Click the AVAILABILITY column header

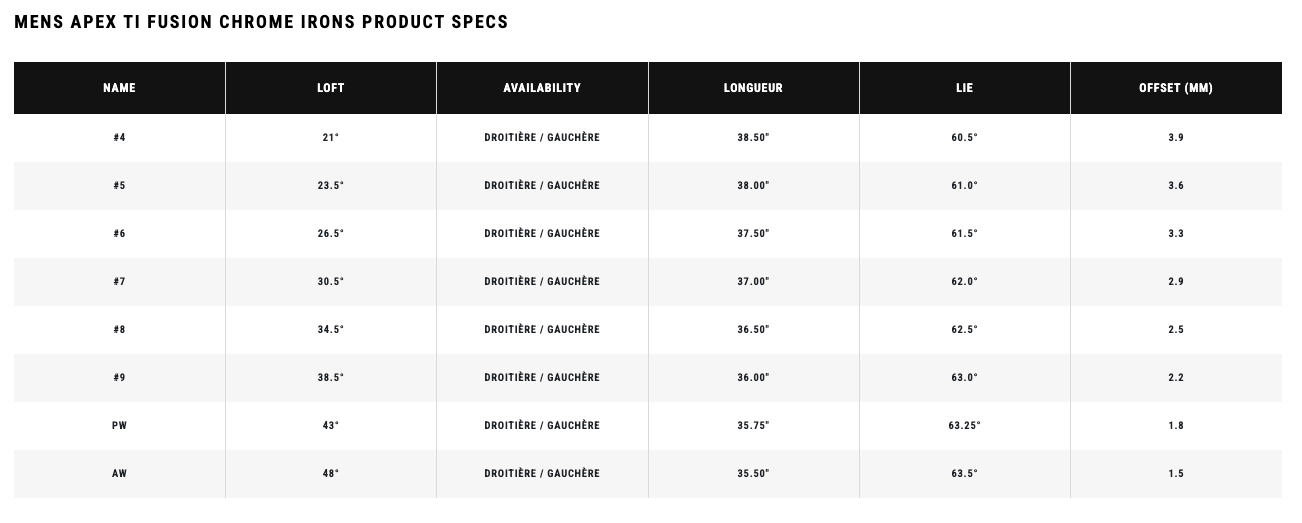[x=542, y=88]
